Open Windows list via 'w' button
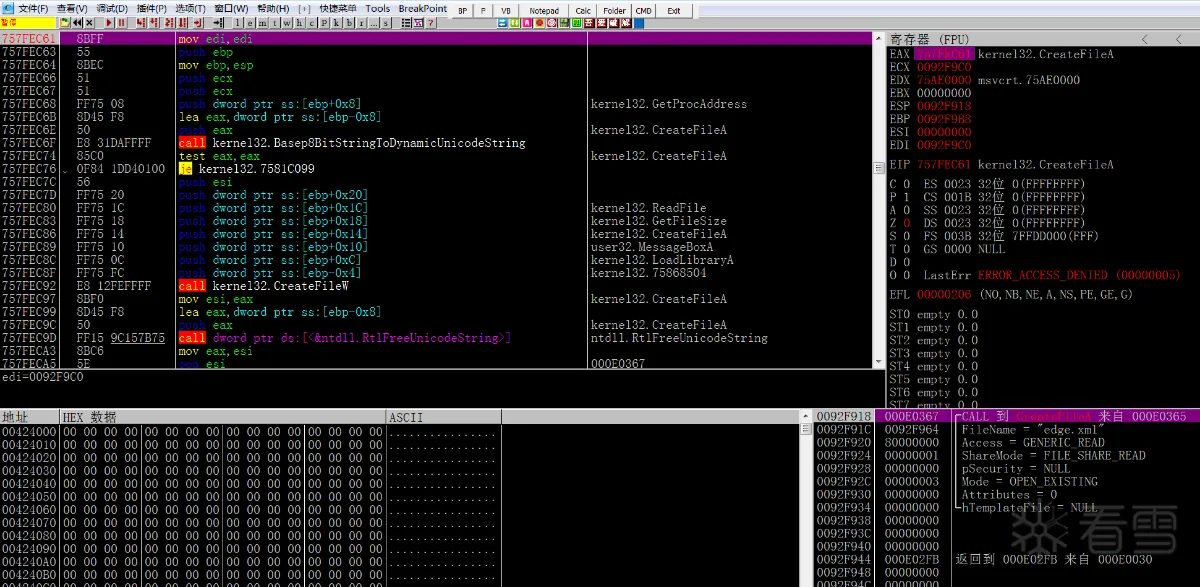The width and height of the screenshot is (1200, 587). click(x=287, y=22)
